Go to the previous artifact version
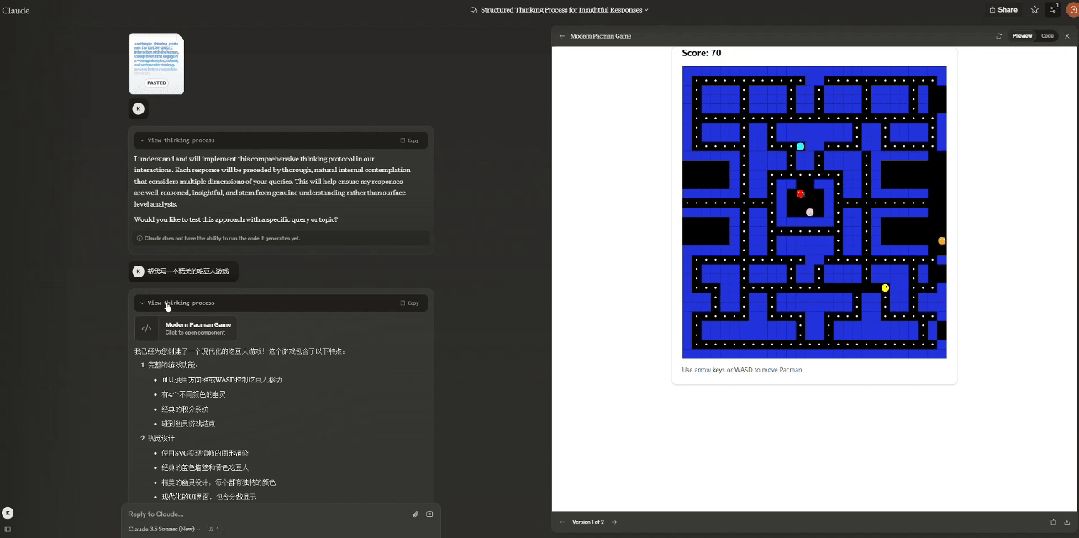 562,522
